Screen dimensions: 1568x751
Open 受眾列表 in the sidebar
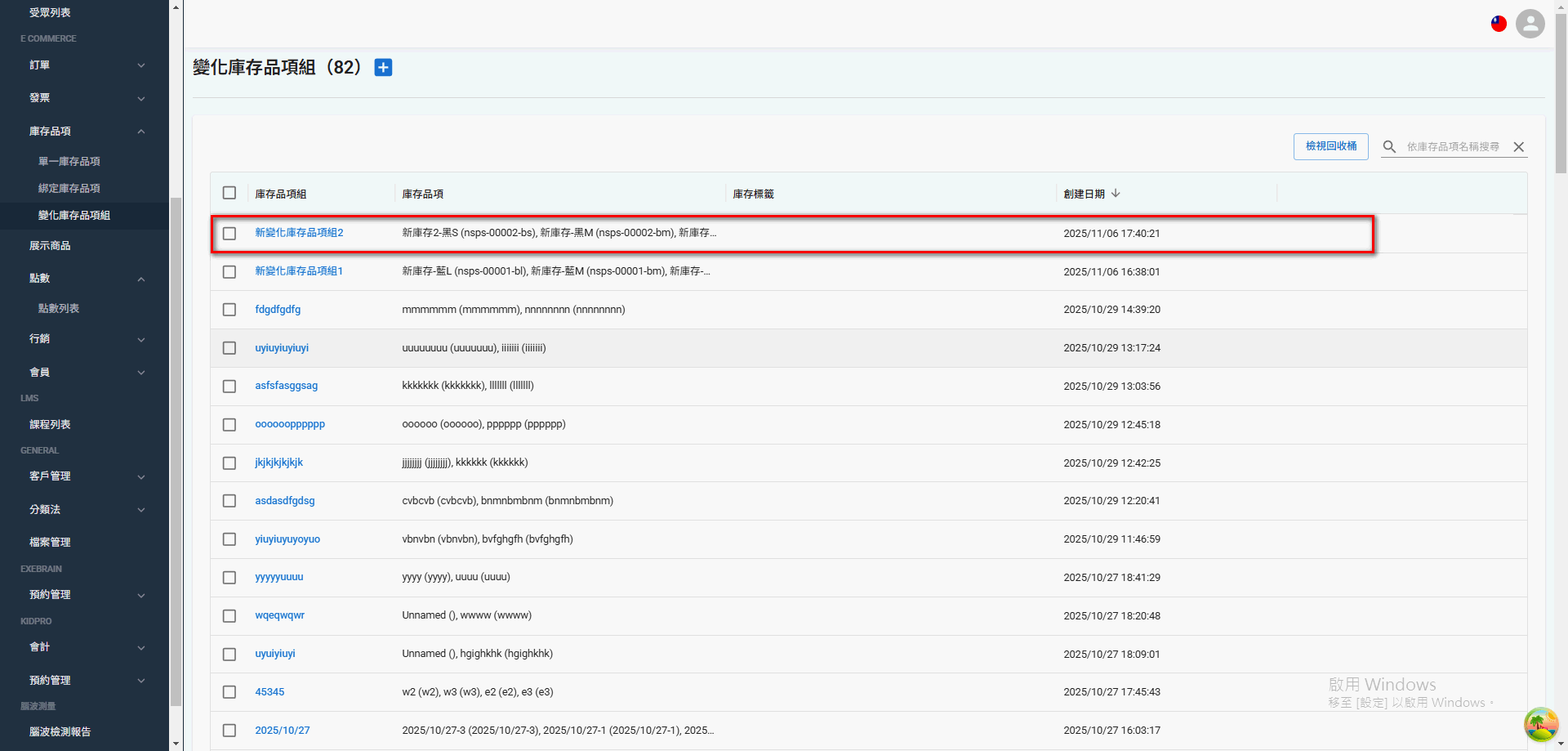pos(50,13)
